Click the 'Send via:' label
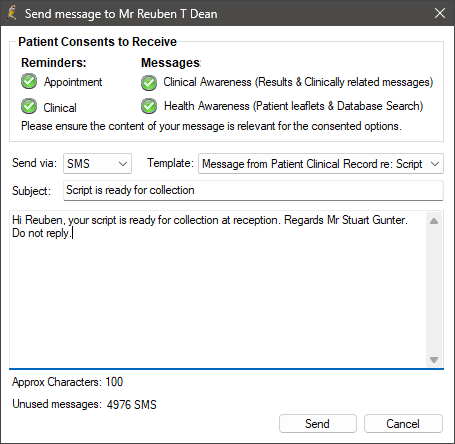Image resolution: width=455 pixels, height=444 pixels. coord(34,163)
